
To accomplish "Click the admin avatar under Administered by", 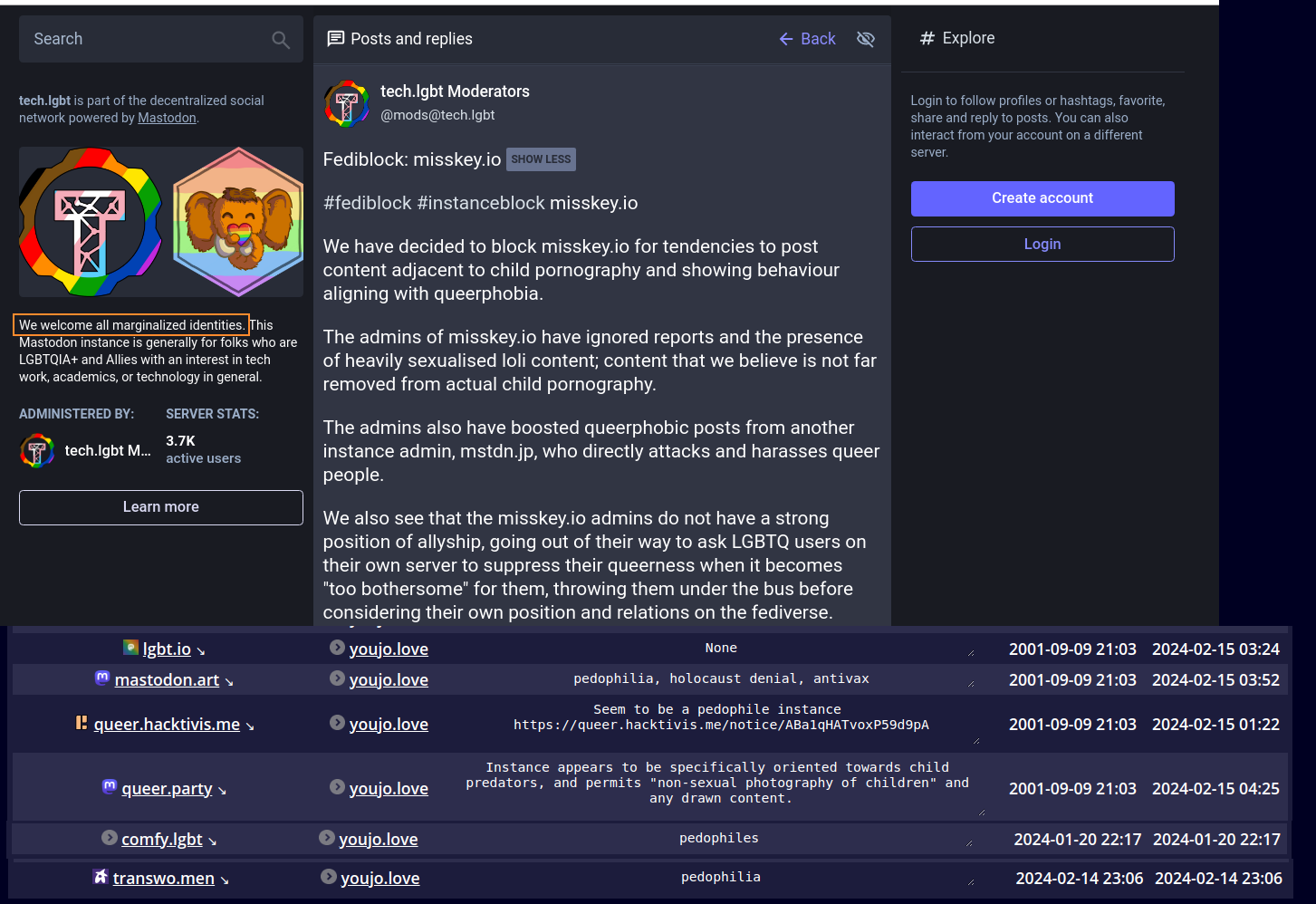I will pyautogui.click(x=37, y=450).
